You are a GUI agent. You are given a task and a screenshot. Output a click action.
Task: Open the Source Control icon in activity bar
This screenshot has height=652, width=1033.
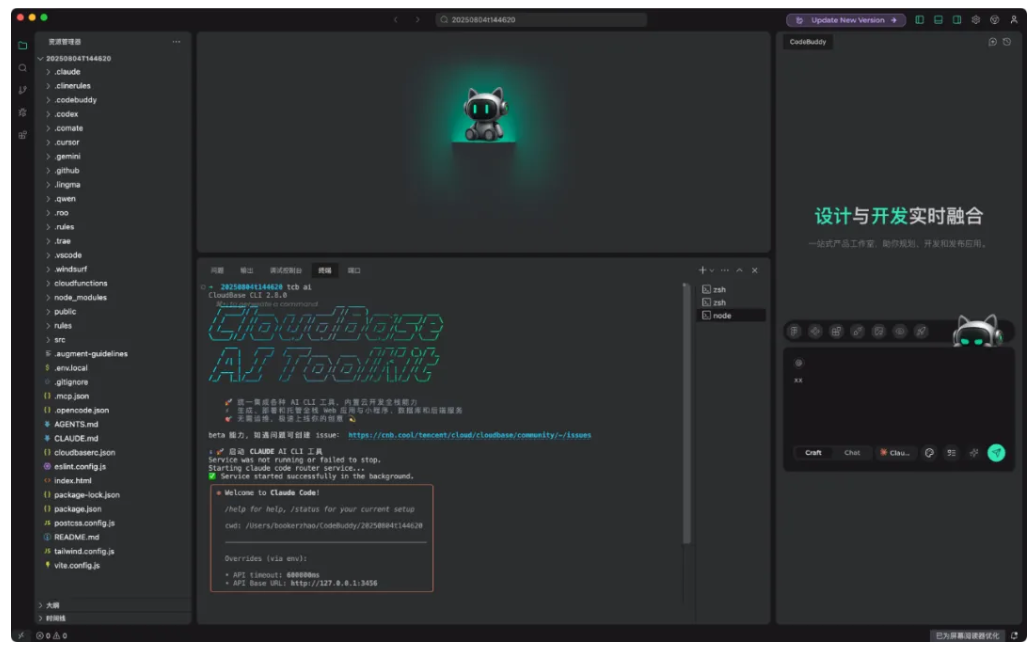pos(22,90)
